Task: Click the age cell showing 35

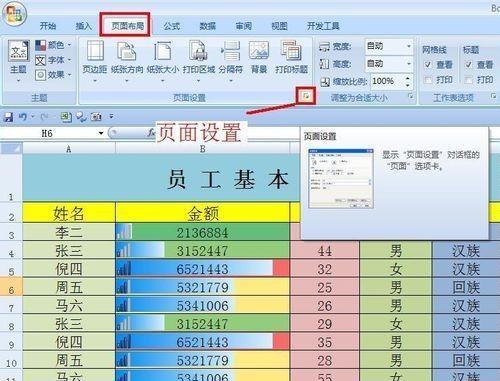Action: click(x=325, y=342)
